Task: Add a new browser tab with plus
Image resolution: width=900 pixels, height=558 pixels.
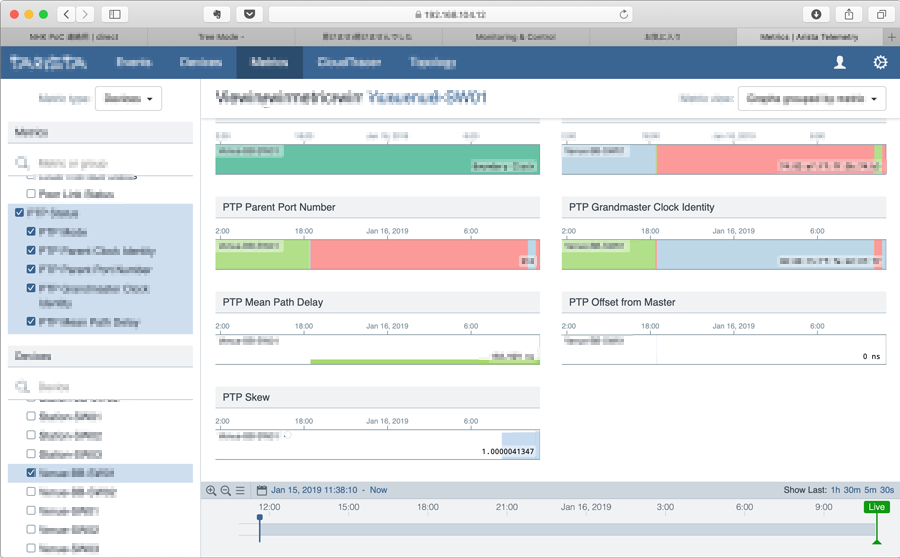Action: 891,37
